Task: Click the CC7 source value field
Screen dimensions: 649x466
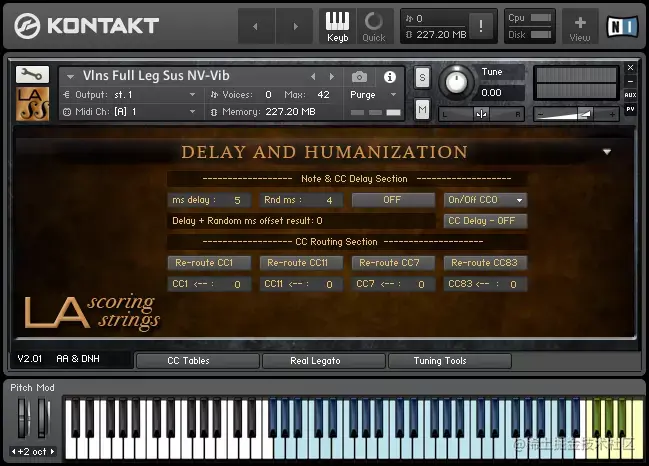Action: click(x=393, y=284)
